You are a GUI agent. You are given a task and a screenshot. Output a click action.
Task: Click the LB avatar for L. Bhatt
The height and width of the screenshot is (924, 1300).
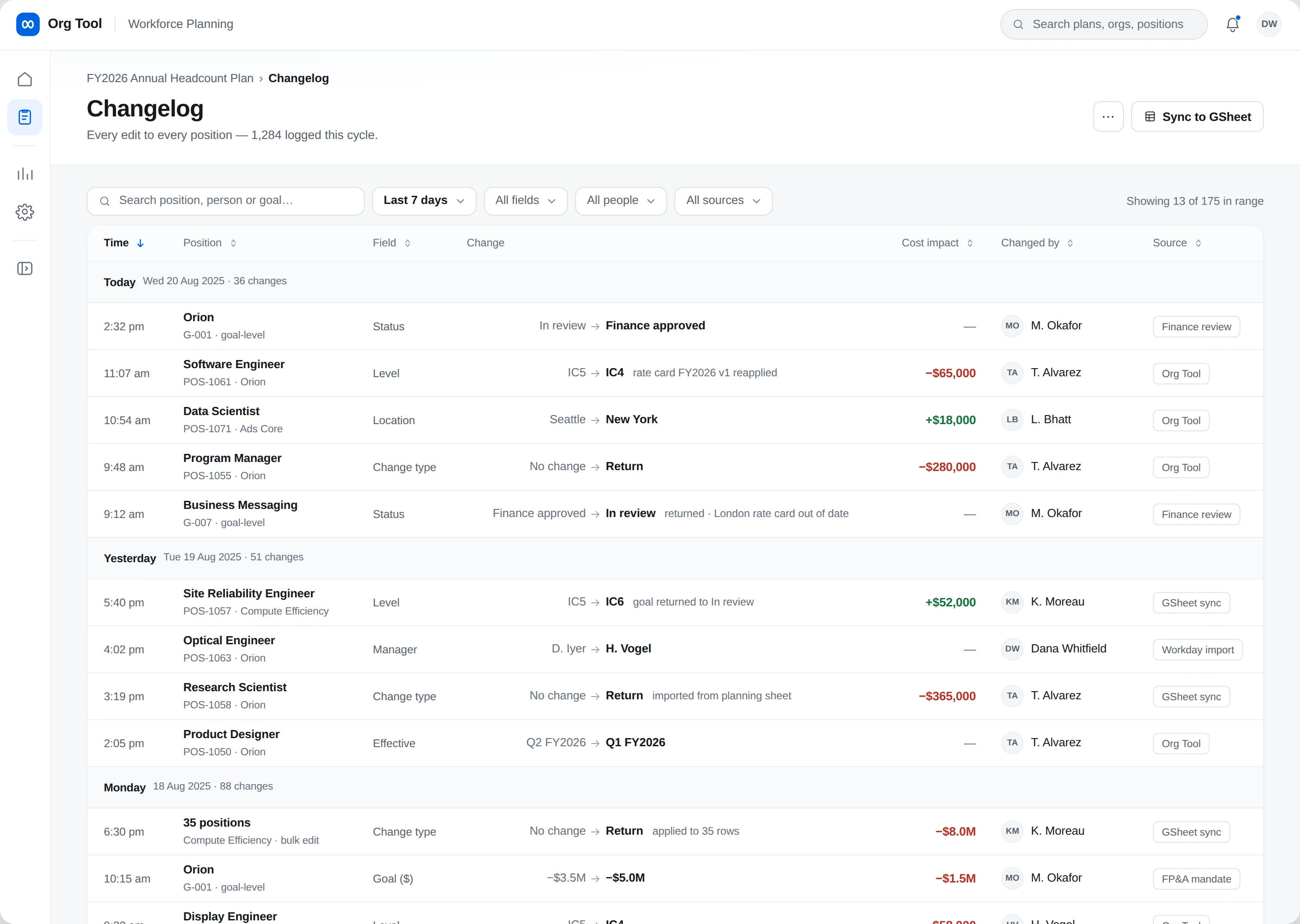pyautogui.click(x=1012, y=420)
